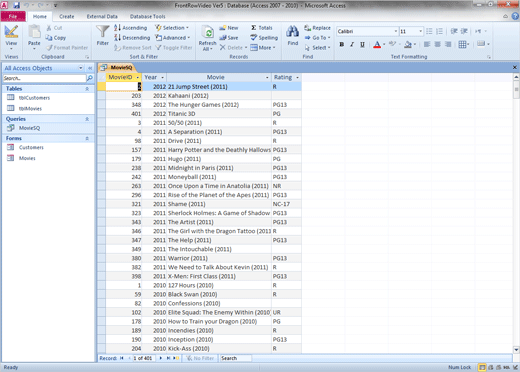
Task: Align text left
Action: [427, 44]
